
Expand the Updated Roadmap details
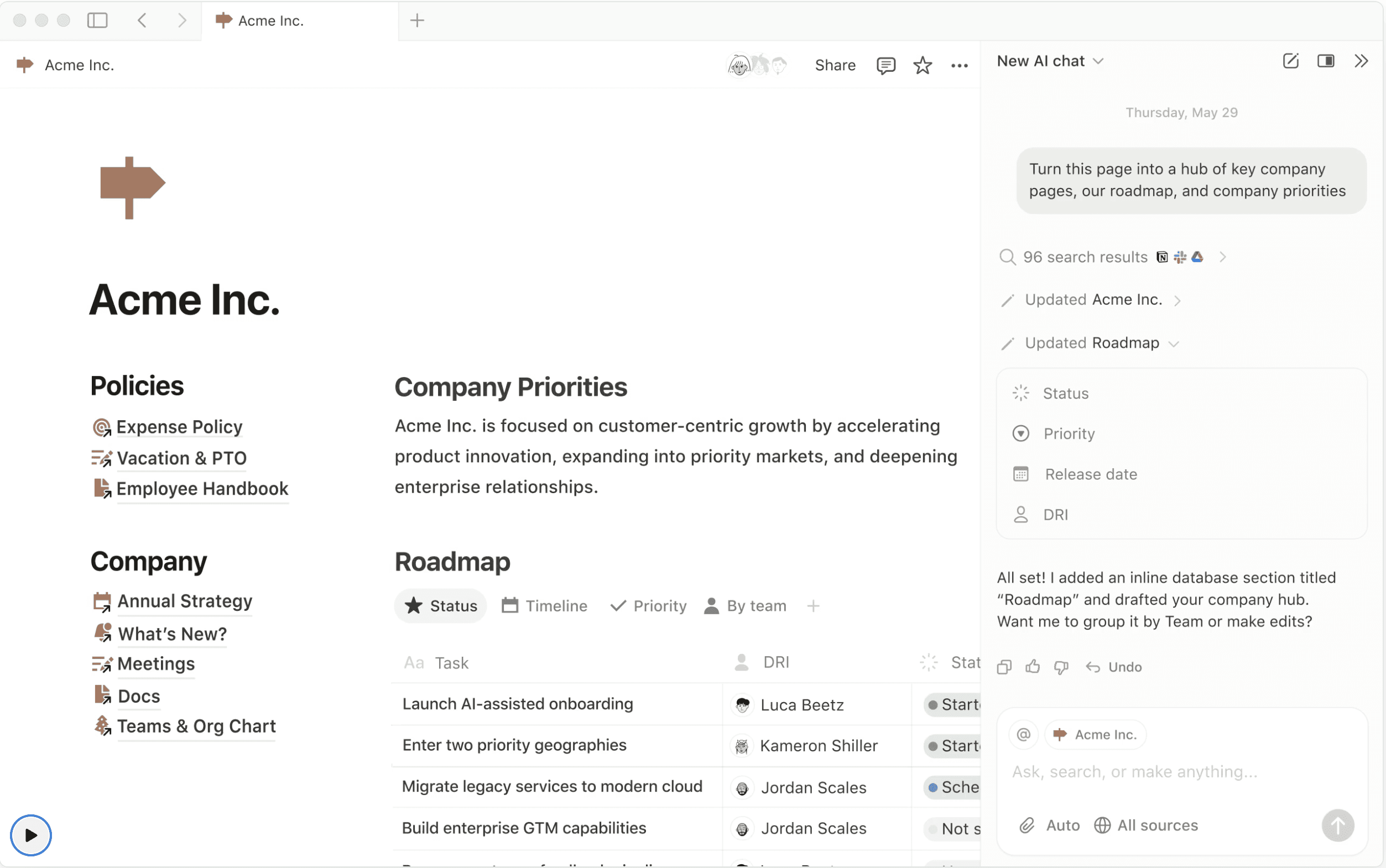[x=1175, y=343]
